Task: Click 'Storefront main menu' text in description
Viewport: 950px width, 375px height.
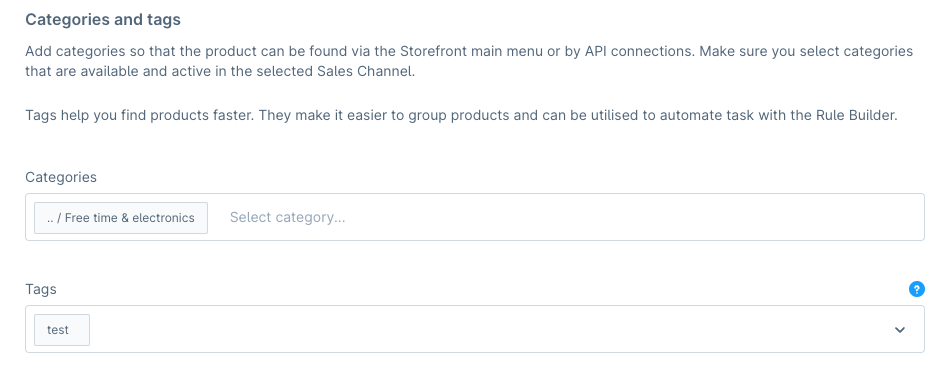Action: 471,51
